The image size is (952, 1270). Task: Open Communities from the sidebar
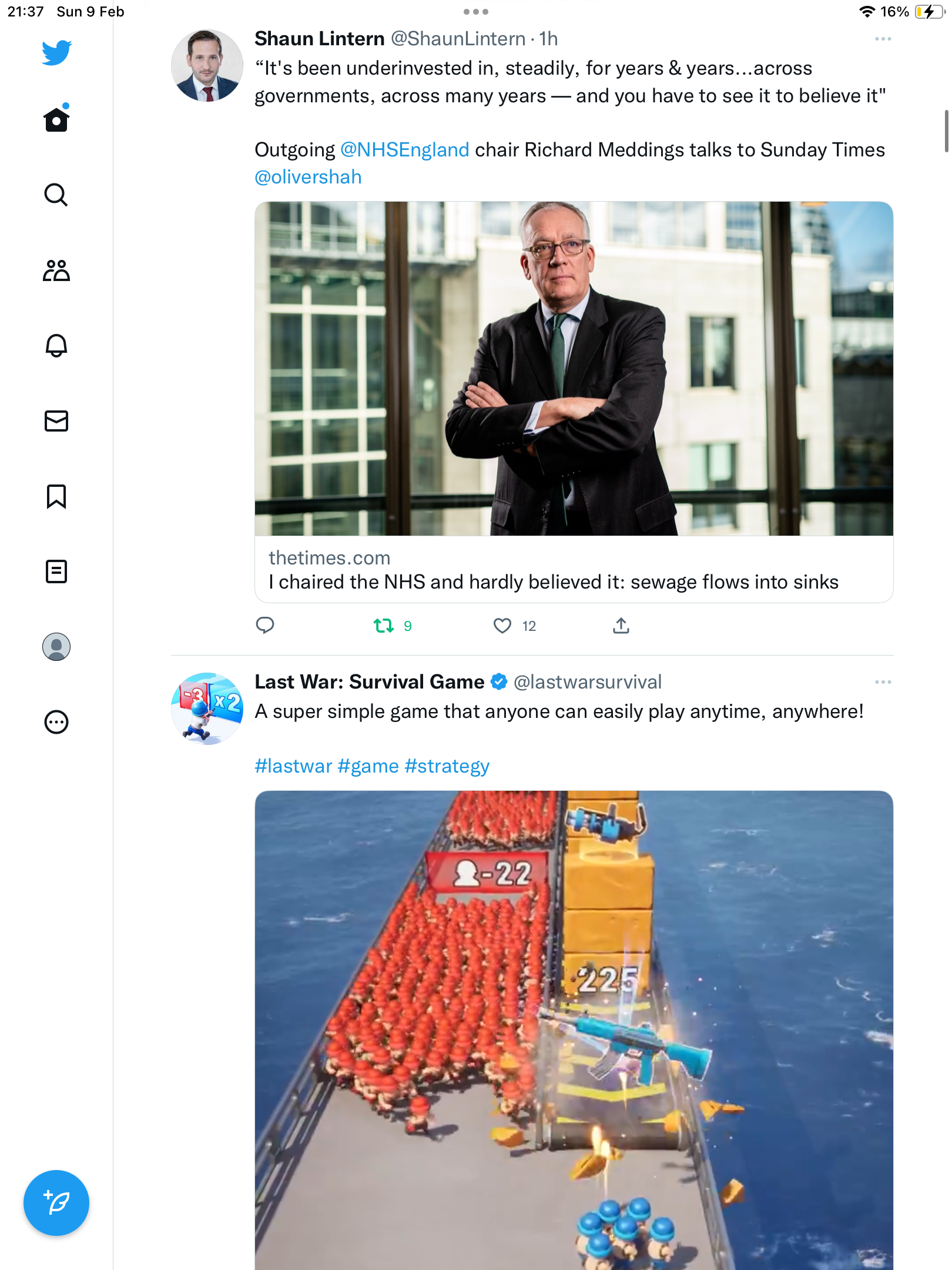tap(56, 270)
